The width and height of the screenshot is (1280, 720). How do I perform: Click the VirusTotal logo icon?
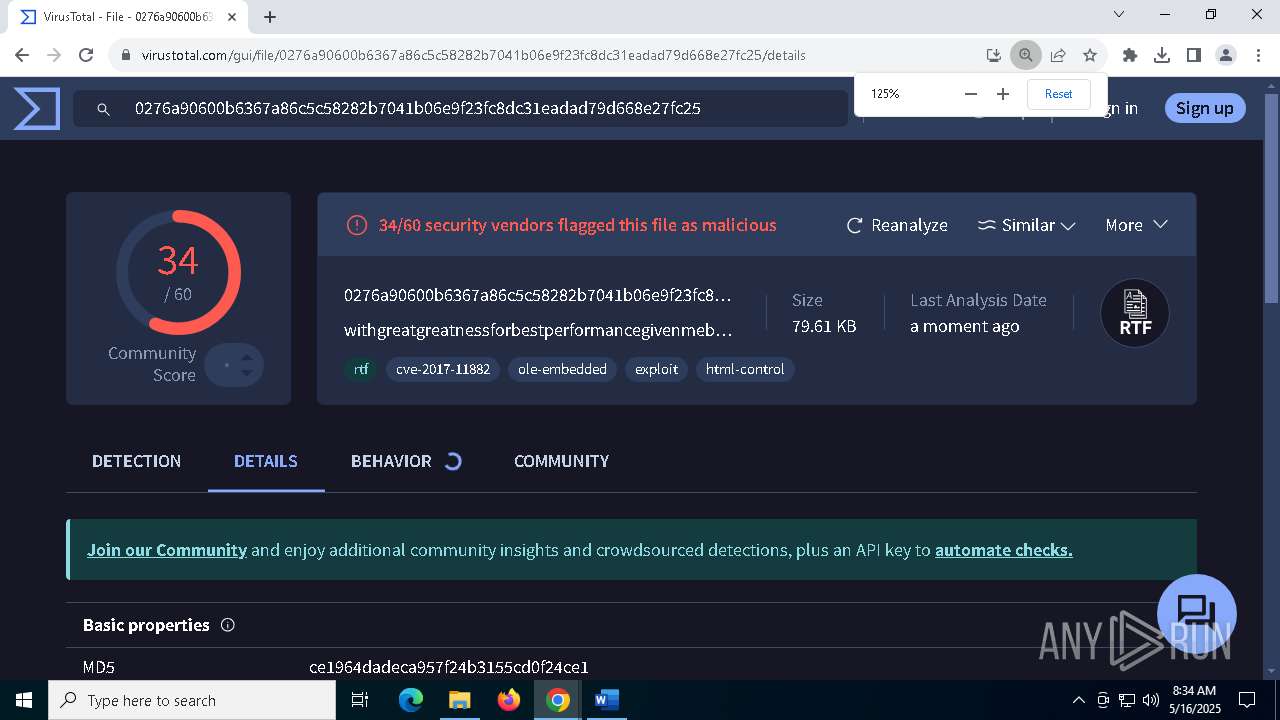(x=37, y=108)
